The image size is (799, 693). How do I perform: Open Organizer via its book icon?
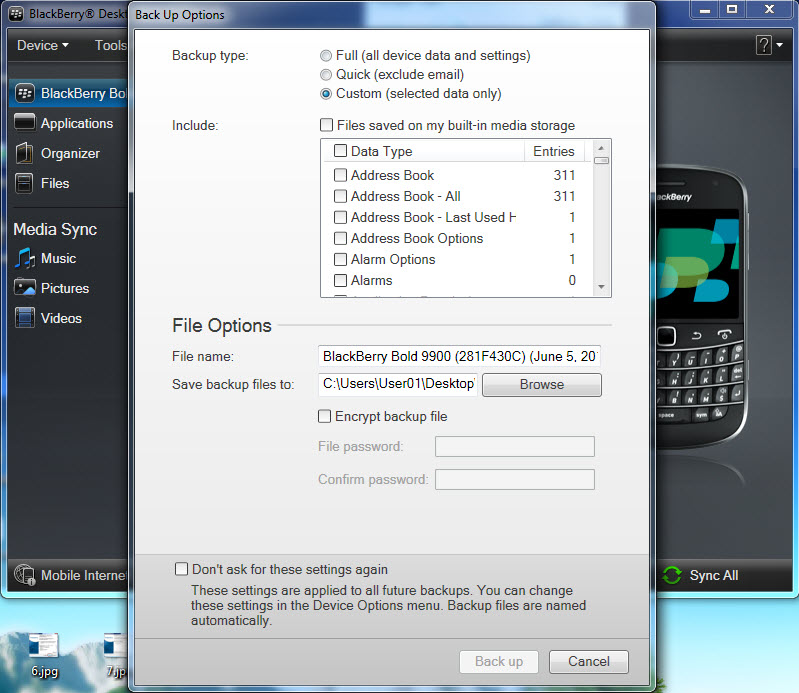(x=24, y=153)
